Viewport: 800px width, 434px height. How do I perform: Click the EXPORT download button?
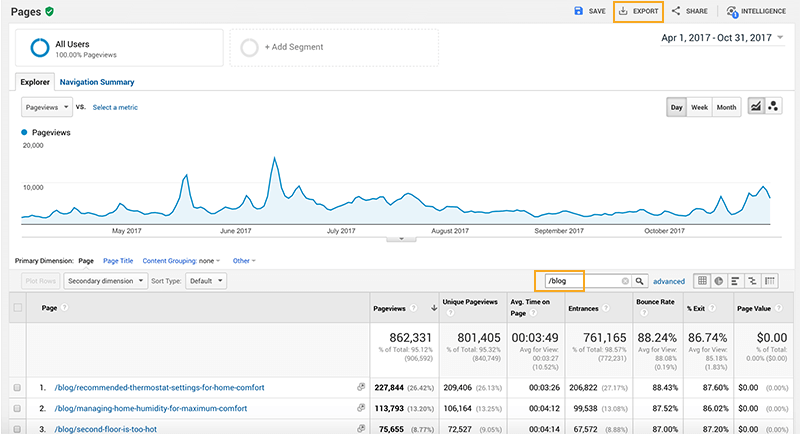[x=638, y=11]
